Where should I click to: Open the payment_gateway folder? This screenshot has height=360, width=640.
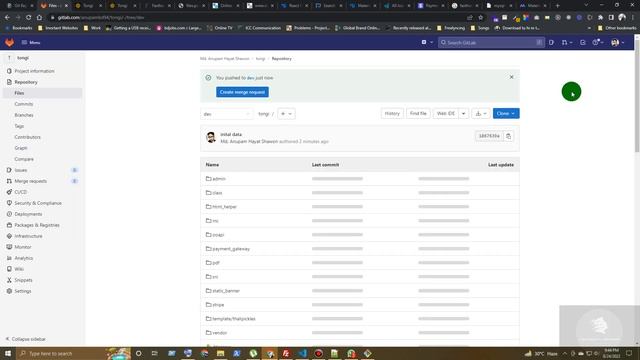point(231,249)
